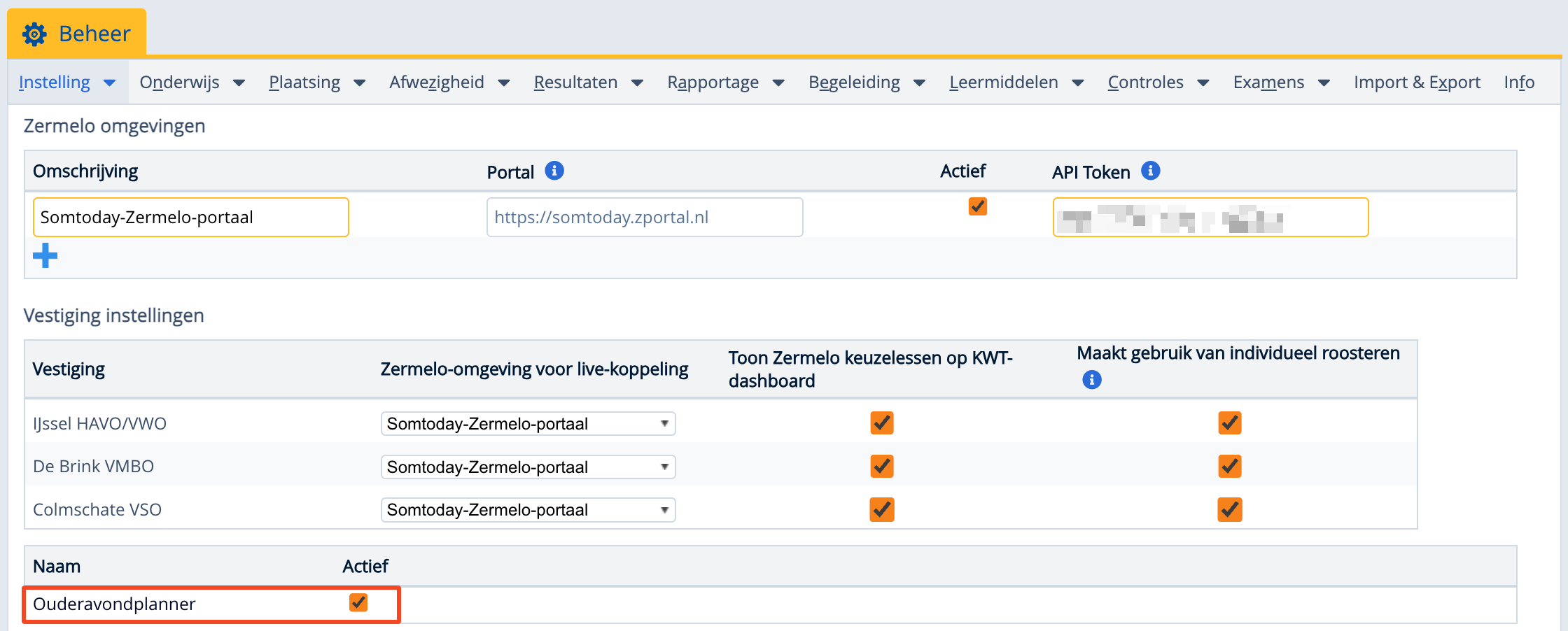Open Zermelo-omgeving dropdown for Colmschate VSO
1568x631 pixels.
[x=528, y=510]
